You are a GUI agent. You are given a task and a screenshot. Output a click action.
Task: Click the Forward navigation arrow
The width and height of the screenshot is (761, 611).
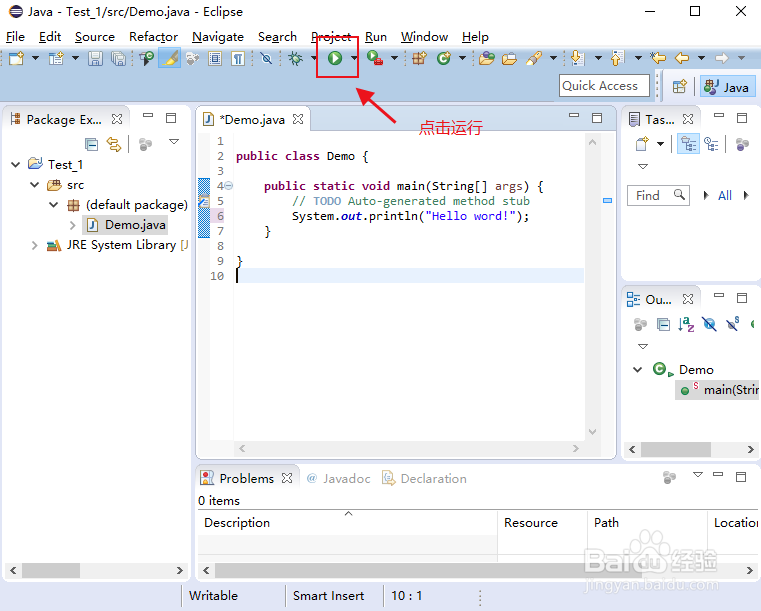click(722, 58)
